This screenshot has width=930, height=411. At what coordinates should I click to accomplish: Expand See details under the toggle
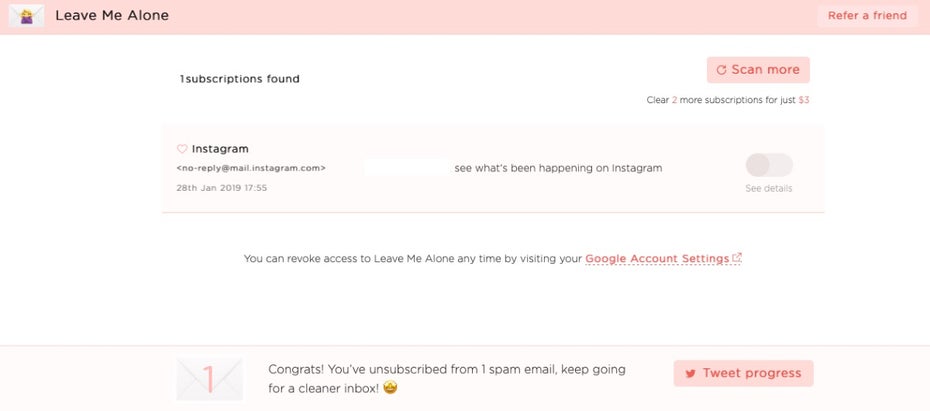(769, 189)
